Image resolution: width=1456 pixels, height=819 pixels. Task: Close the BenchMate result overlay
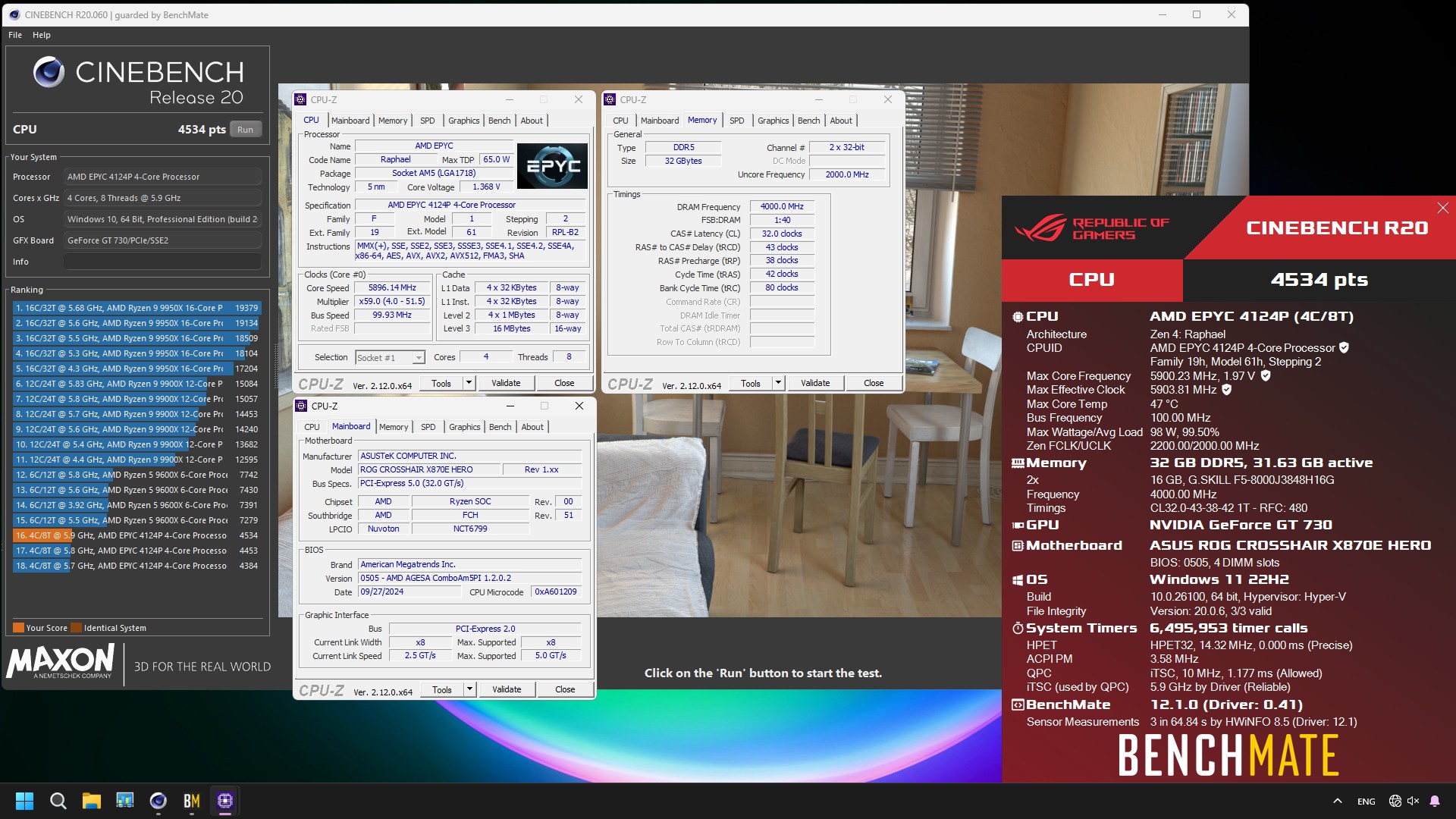1442,208
